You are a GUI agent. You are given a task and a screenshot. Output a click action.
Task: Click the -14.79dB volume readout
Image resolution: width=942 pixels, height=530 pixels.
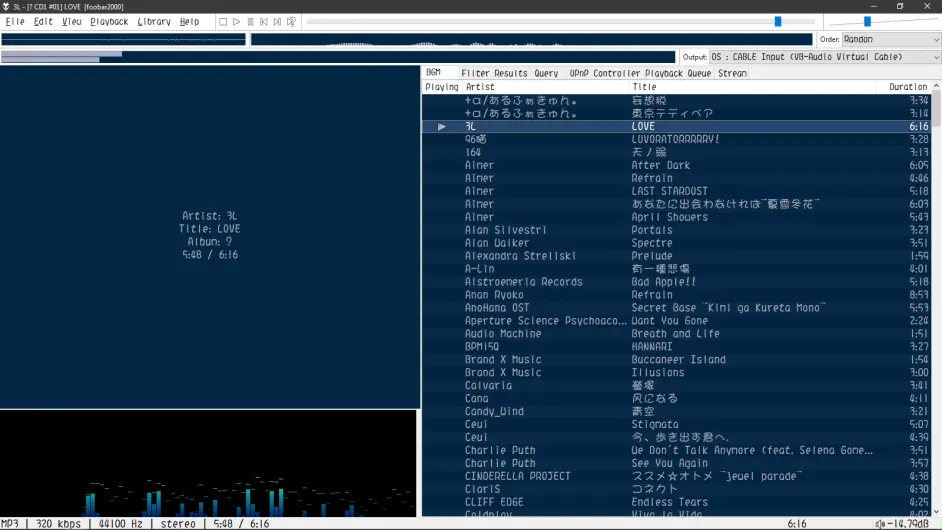coord(908,524)
